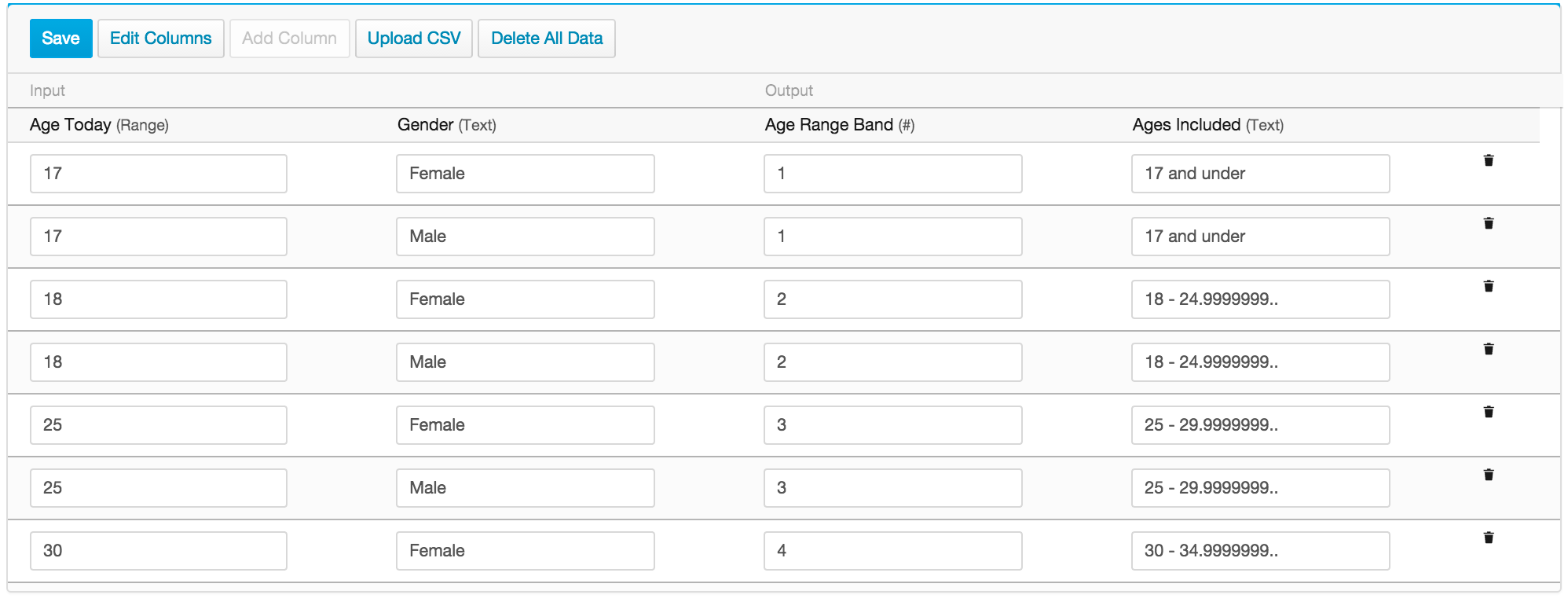Edit Gender field of the 25 Male row
Viewport: 1568px width, 602px height.
point(526,488)
